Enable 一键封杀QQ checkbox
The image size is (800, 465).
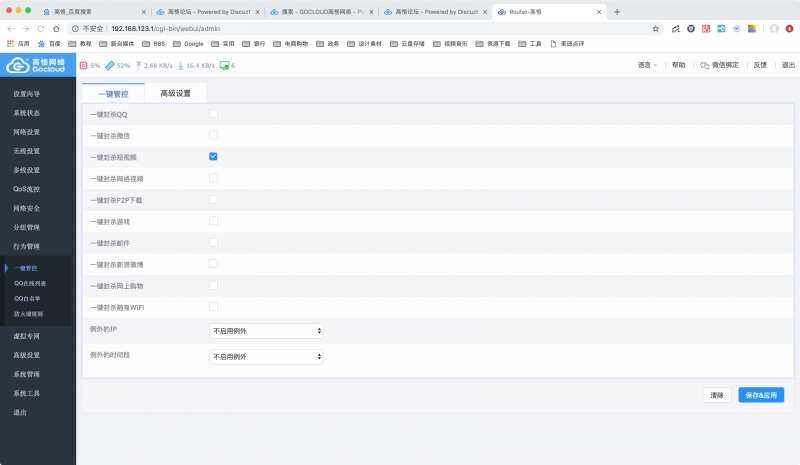tap(213, 114)
